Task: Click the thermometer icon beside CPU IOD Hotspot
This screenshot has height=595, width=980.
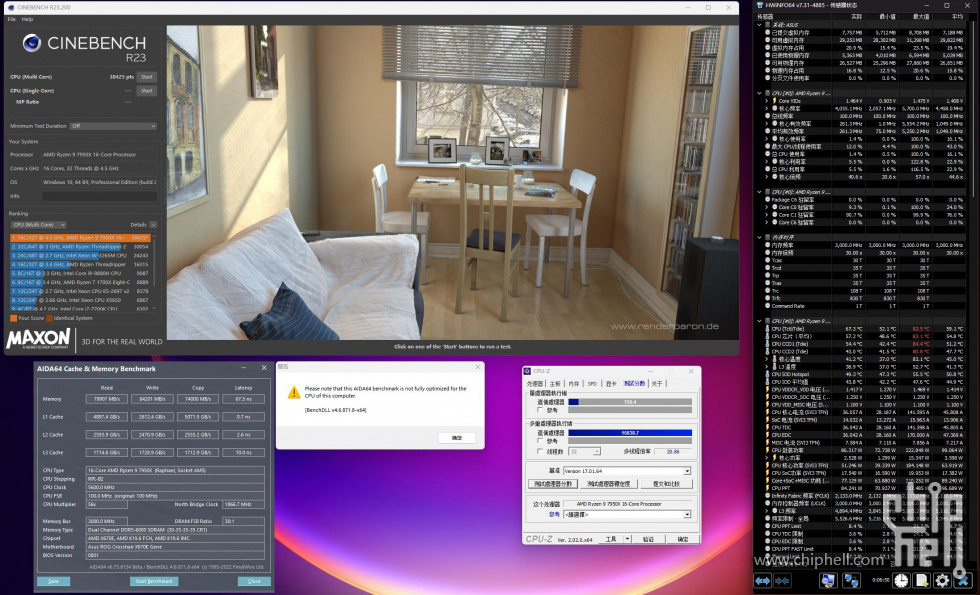Action: 768,374
